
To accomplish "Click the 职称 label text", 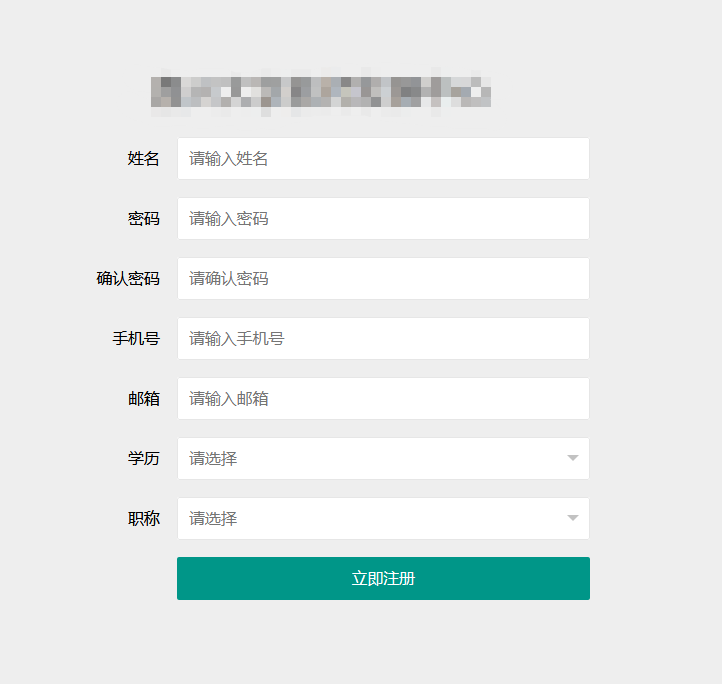I will click(143, 519).
